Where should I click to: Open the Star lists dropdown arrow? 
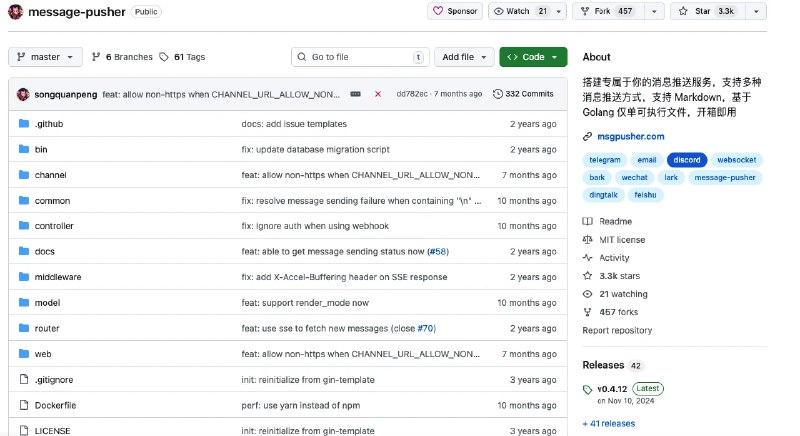(757, 11)
